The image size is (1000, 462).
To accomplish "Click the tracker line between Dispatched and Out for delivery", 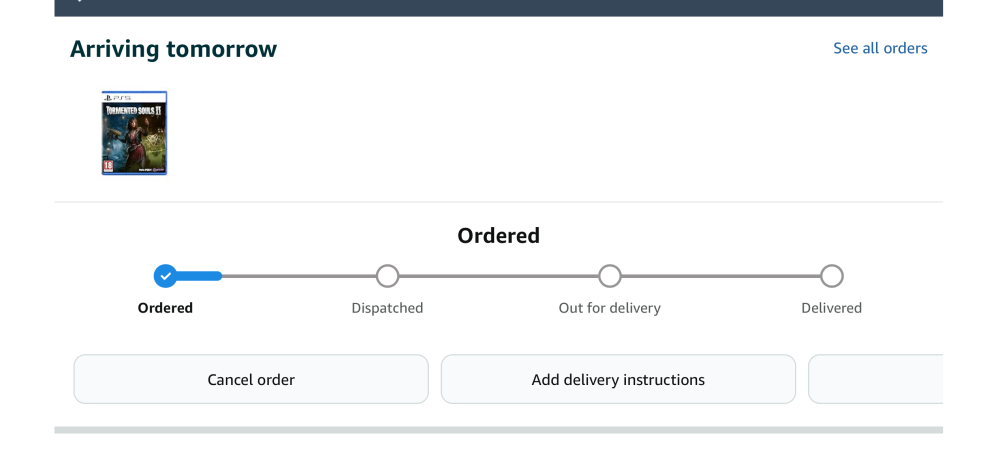I will click(x=498, y=276).
